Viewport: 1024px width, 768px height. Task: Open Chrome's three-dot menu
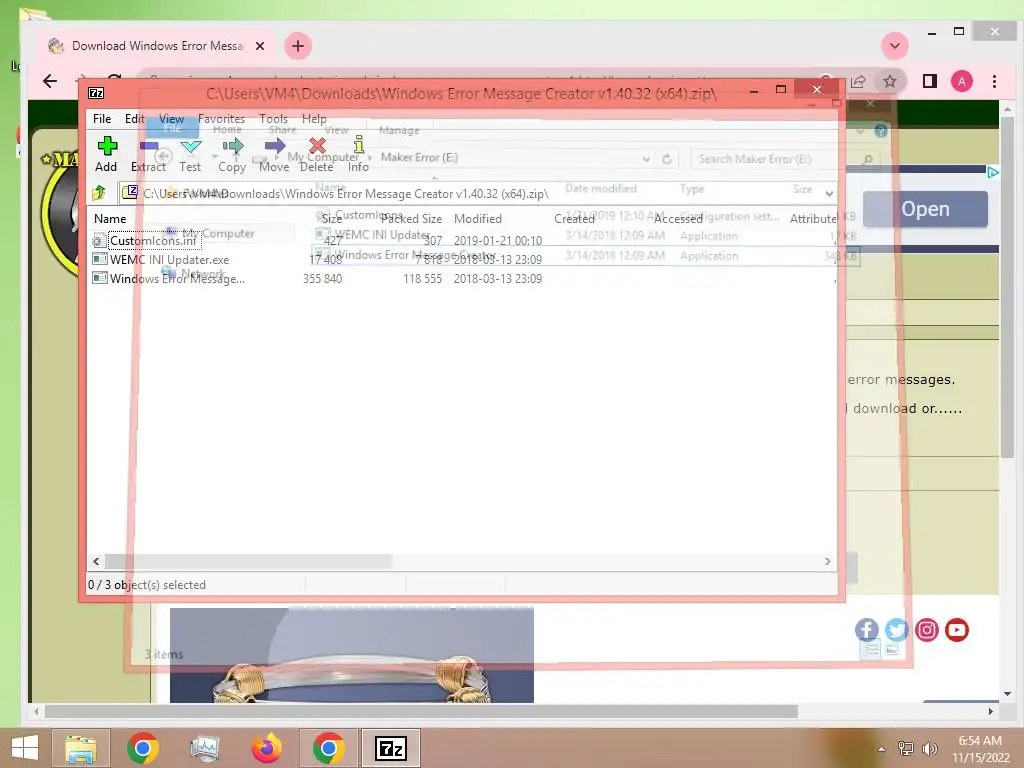pos(994,81)
